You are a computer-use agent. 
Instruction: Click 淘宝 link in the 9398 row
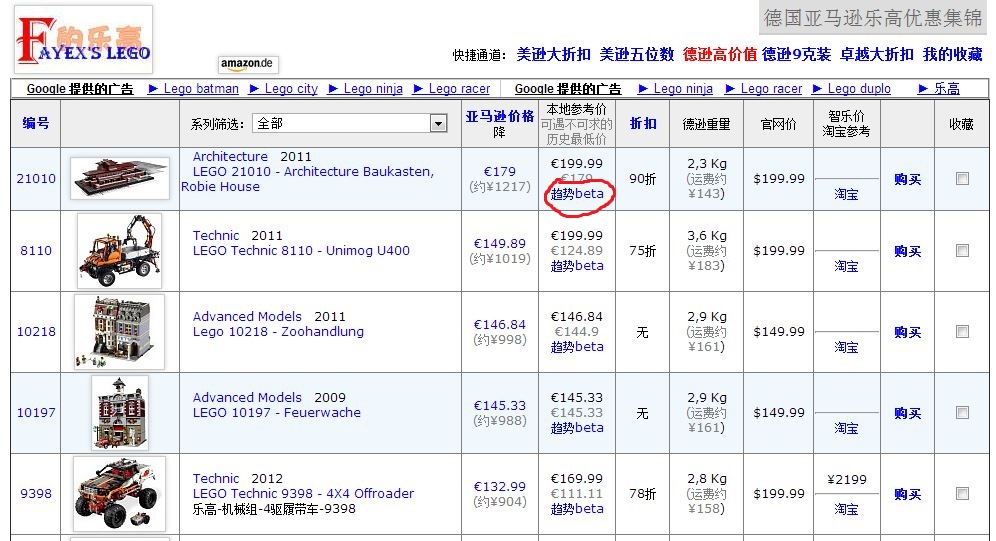846,509
